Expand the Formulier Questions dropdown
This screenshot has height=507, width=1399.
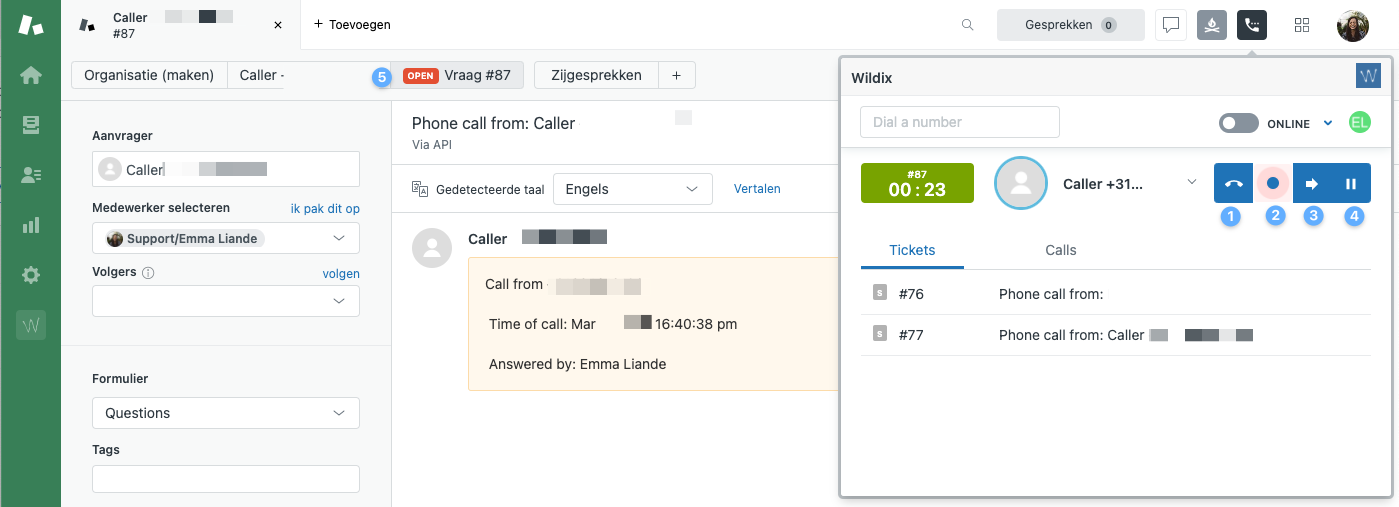[226, 413]
